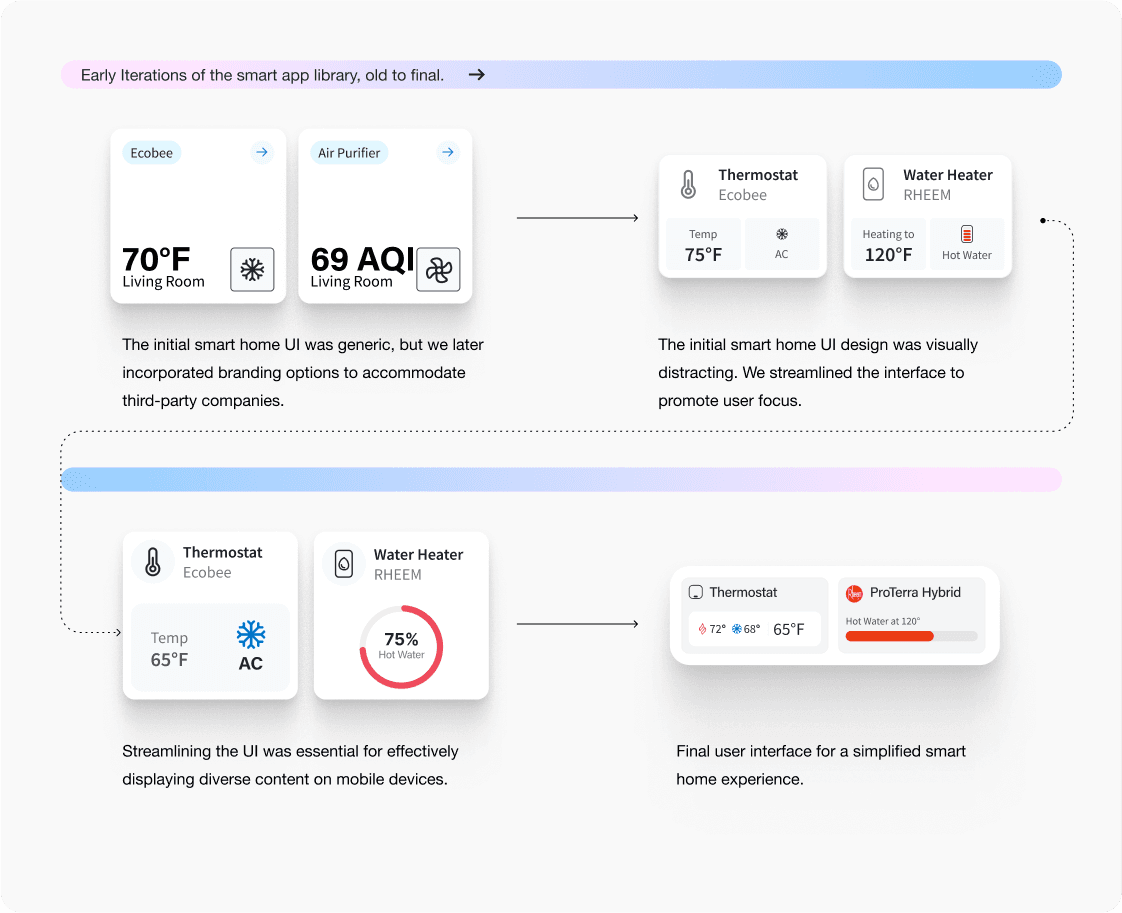Open Air Purifier card via blue arrow
The image size is (1122, 913).
(448, 152)
